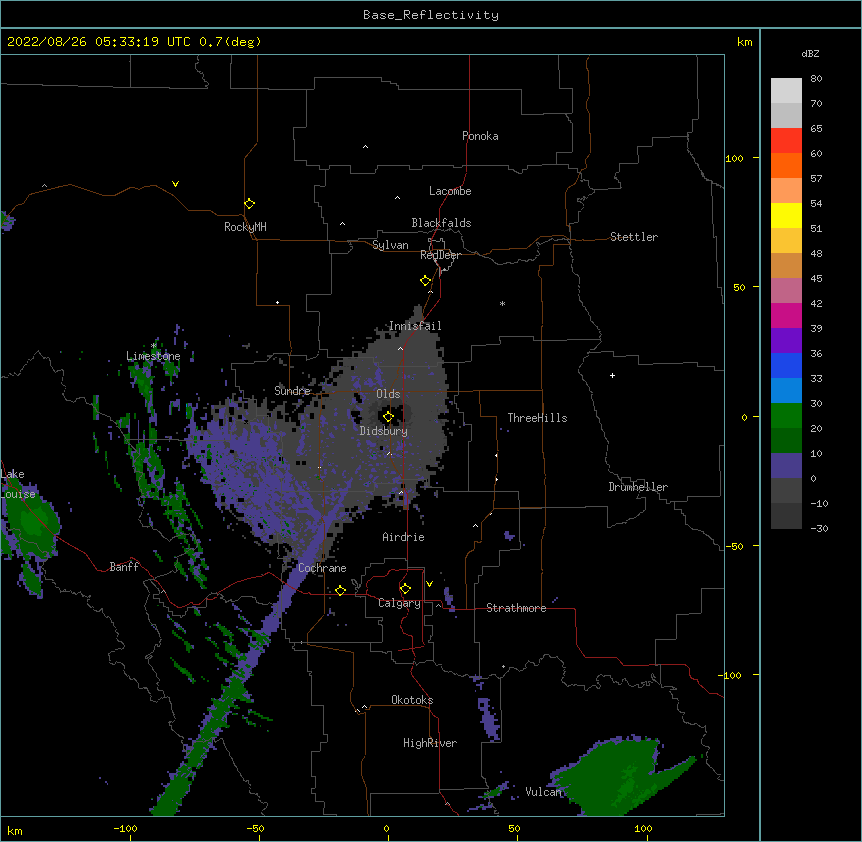
Task: Click the white asterisk marker east of Innisfail
Action: [502, 303]
